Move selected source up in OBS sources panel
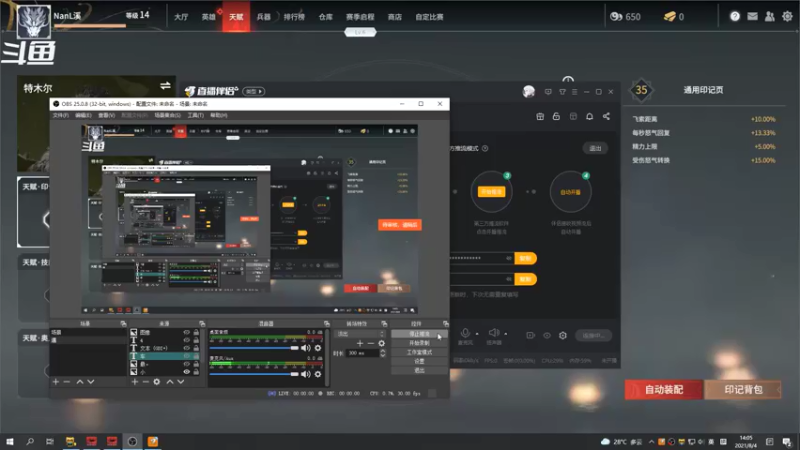This screenshot has width=800, height=450. coord(170,382)
